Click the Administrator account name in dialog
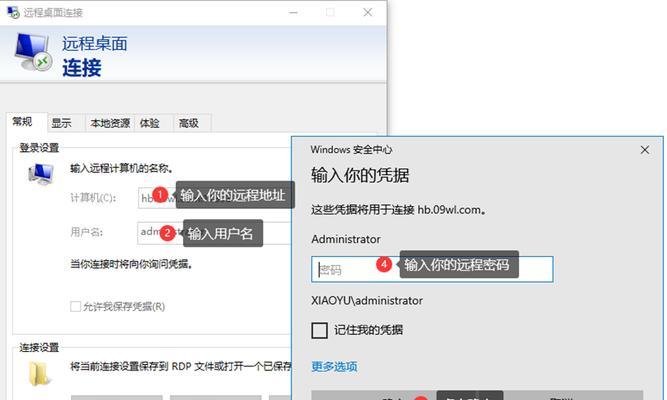The width and height of the screenshot is (667, 400). (346, 239)
